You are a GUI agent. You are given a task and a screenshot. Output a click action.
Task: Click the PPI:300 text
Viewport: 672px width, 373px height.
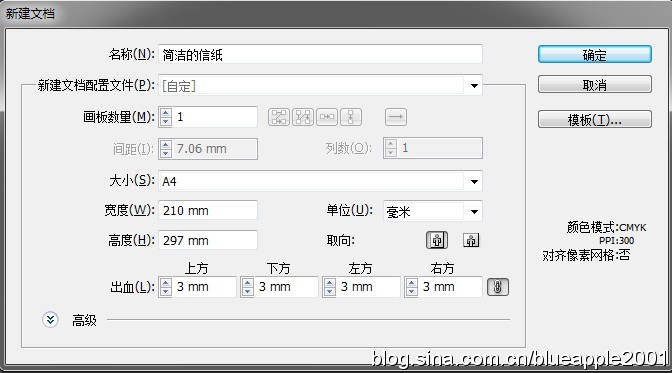[616, 241]
